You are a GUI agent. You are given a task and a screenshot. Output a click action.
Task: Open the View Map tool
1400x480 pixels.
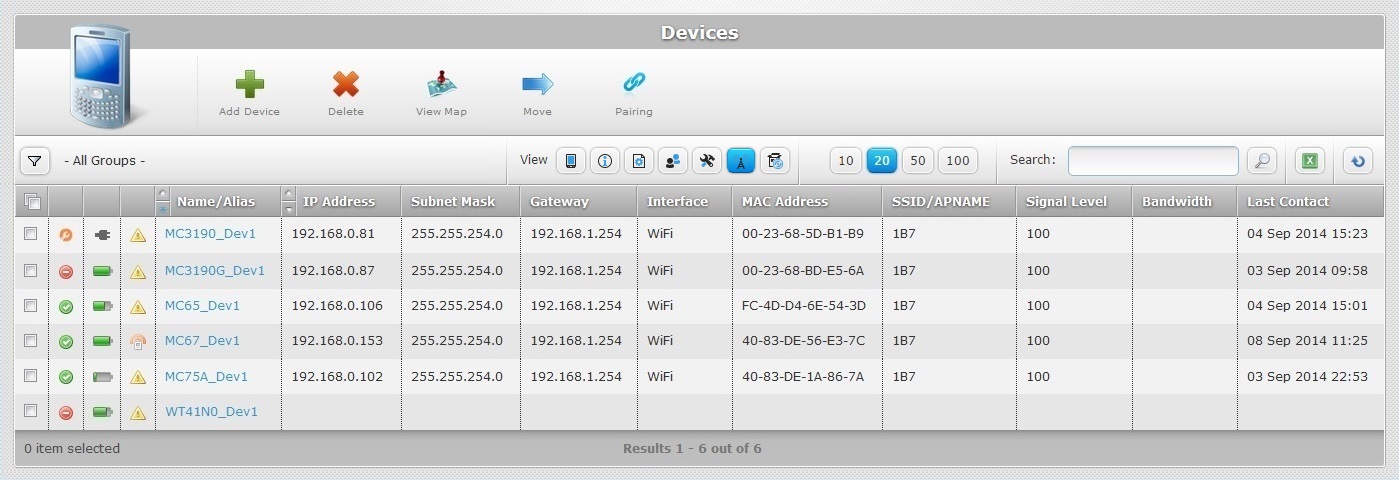(441, 84)
